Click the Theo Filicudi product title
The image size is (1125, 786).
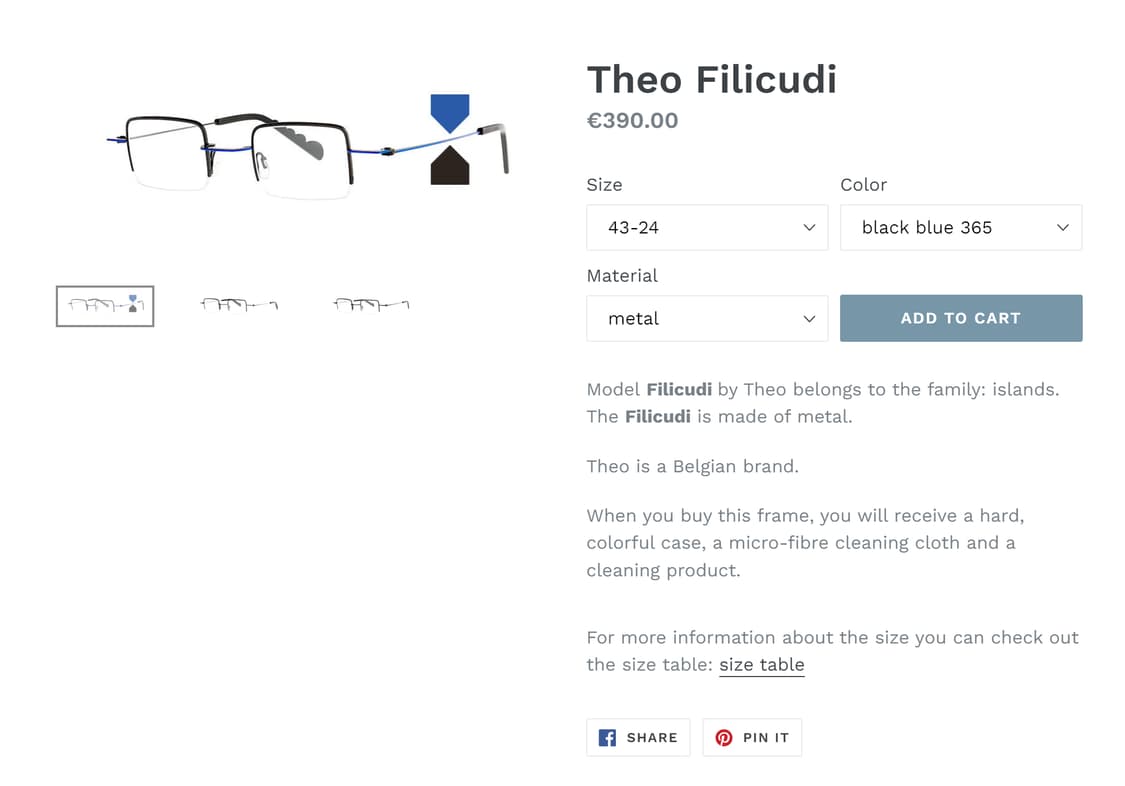coord(711,79)
